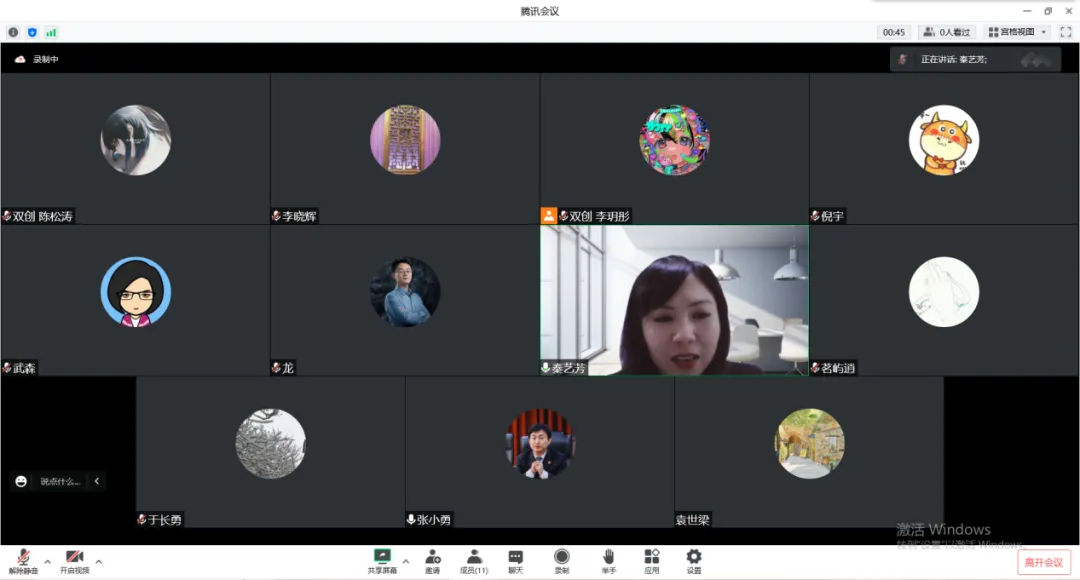Click the chat input box (说点什么...)
Image resolution: width=1080 pixels, height=580 pixels.
tap(60, 481)
